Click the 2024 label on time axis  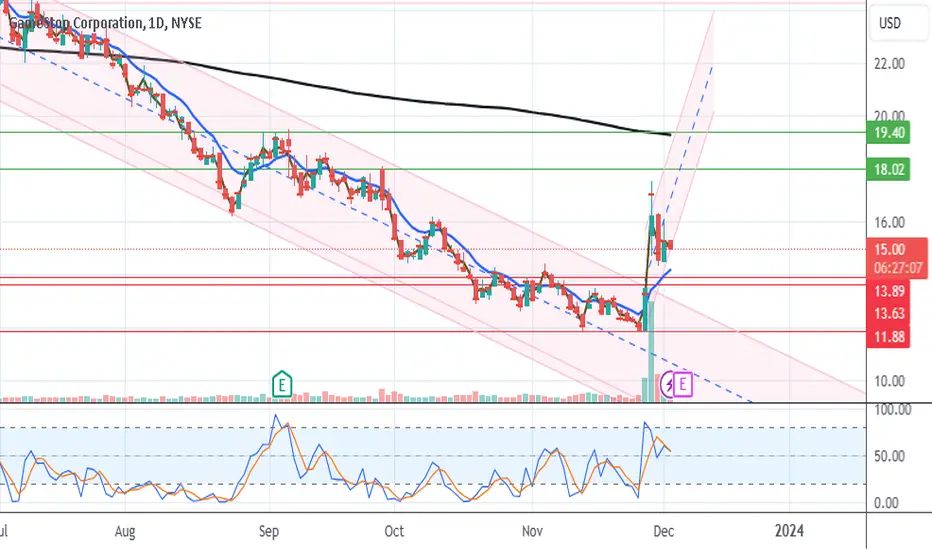(x=789, y=530)
